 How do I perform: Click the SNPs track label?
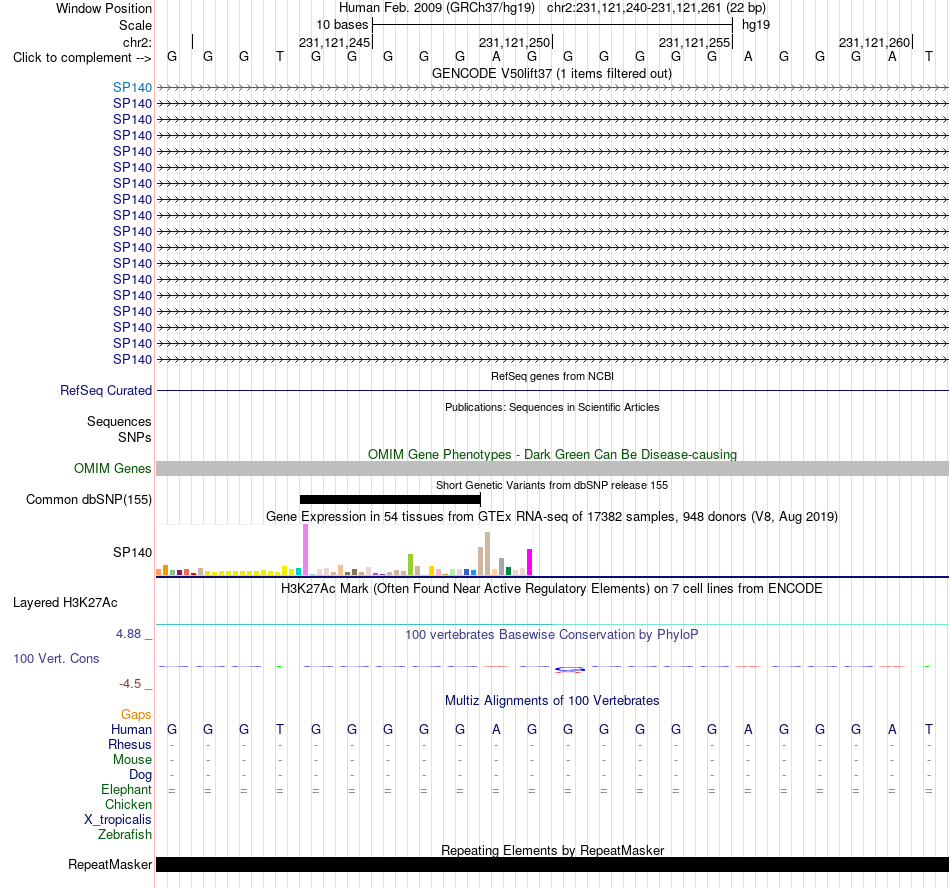pyautogui.click(x=135, y=437)
